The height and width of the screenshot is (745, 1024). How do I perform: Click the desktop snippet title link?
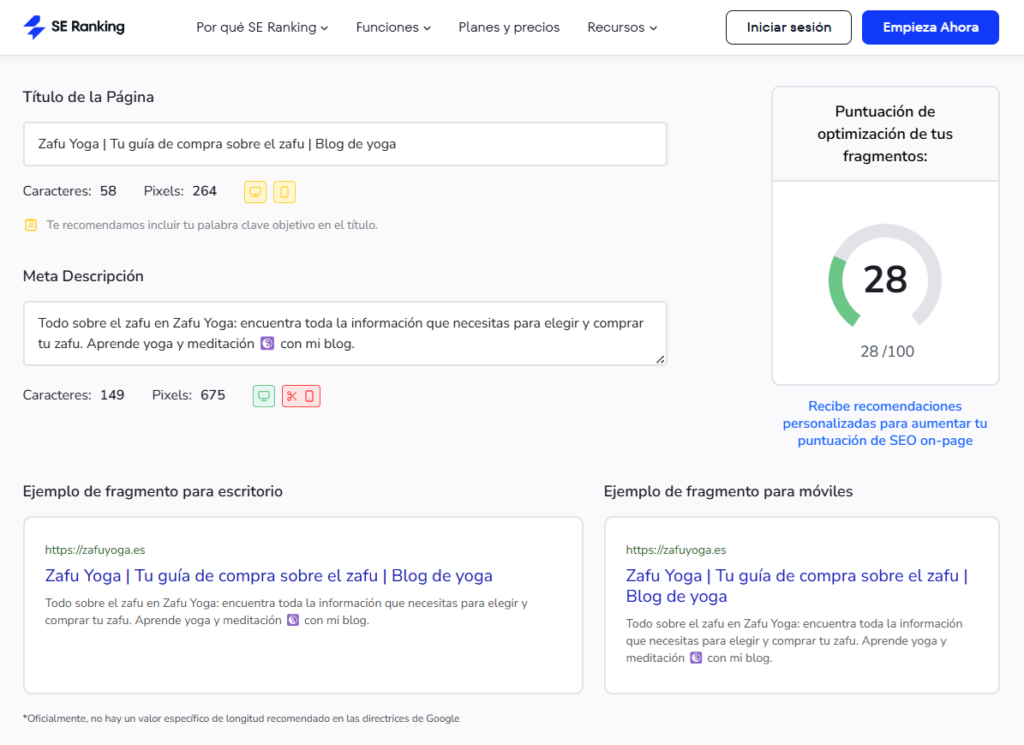268,576
